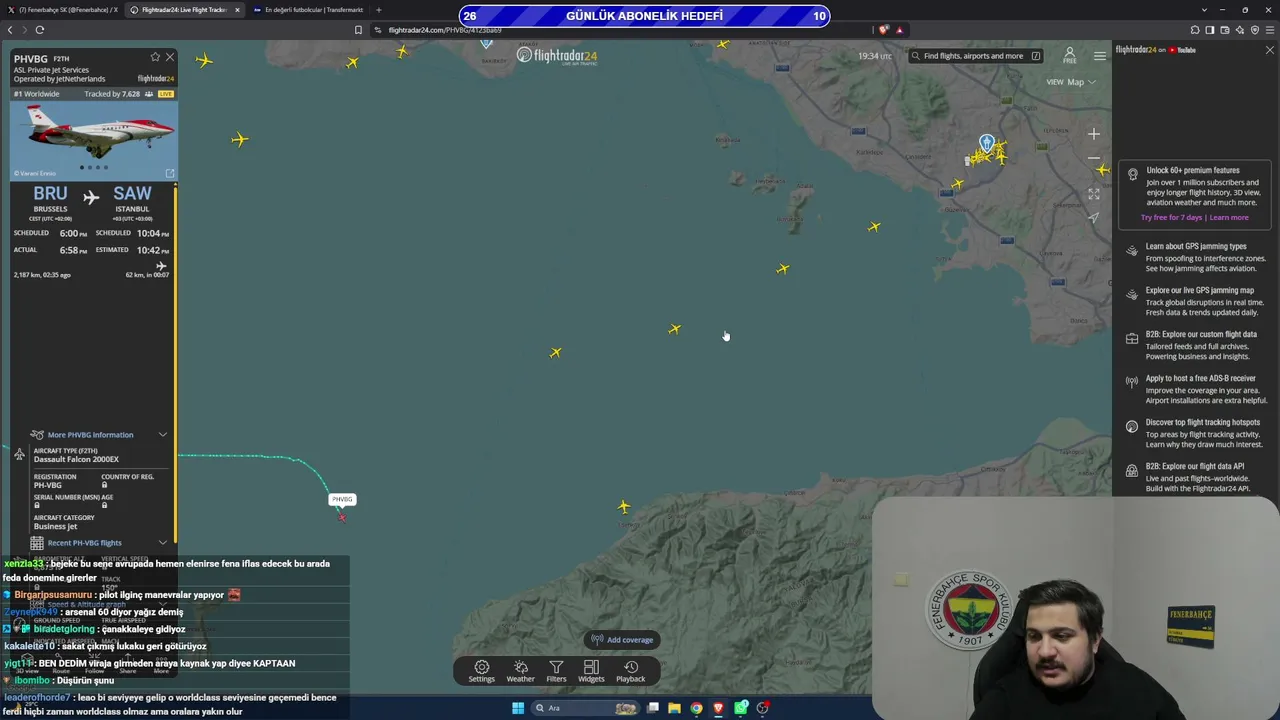The image size is (1280, 720).
Task: Open Discover top flight tracking hotspots
Action: [x=1195, y=434]
